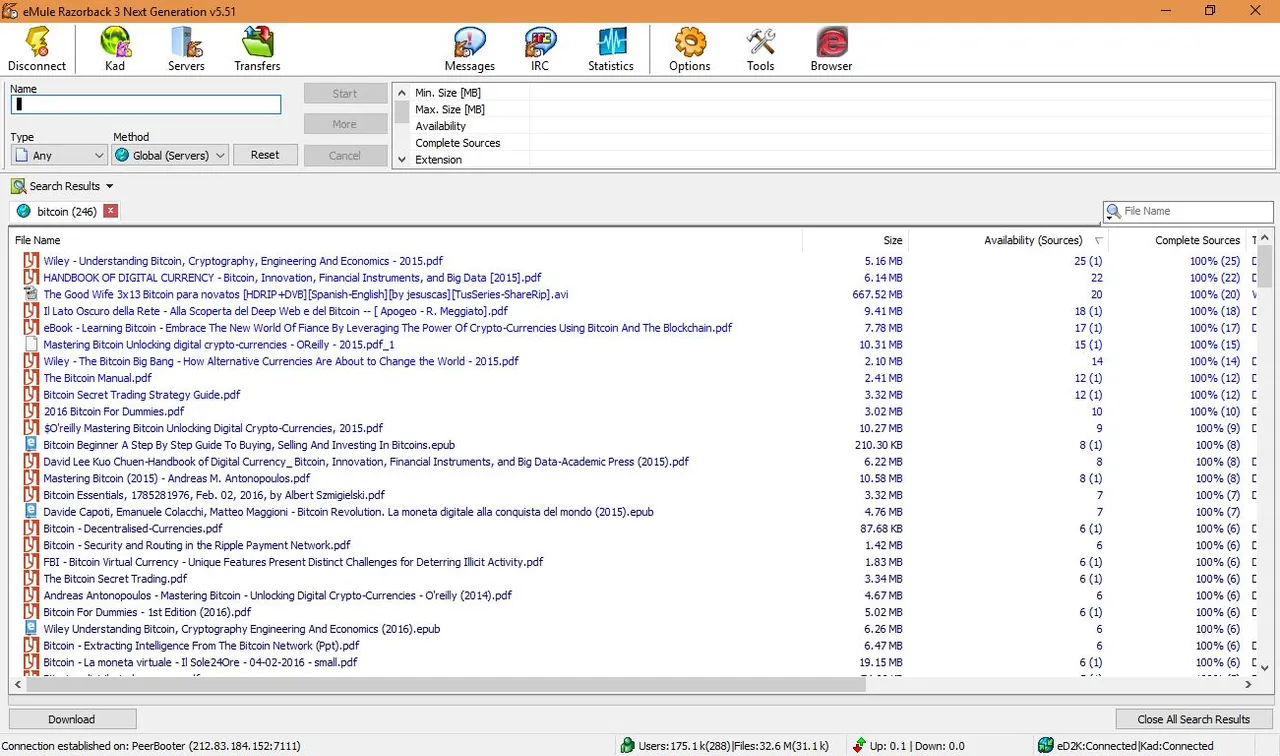Click epub icon of Bitcoin Beginner Step By Step
This screenshot has width=1280, height=756.
[x=30, y=445]
